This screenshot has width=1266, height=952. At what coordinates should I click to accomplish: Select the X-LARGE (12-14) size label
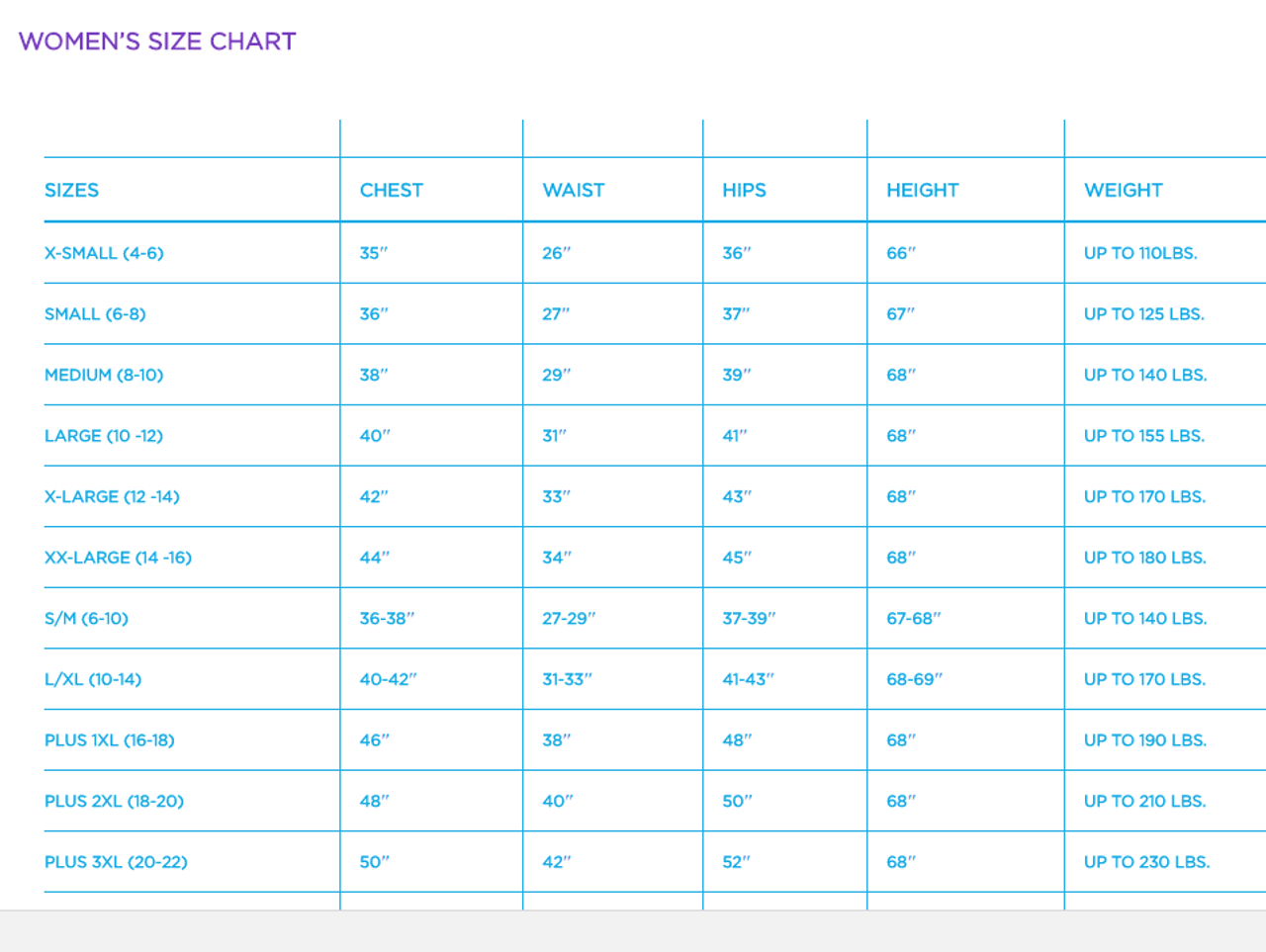(x=112, y=497)
